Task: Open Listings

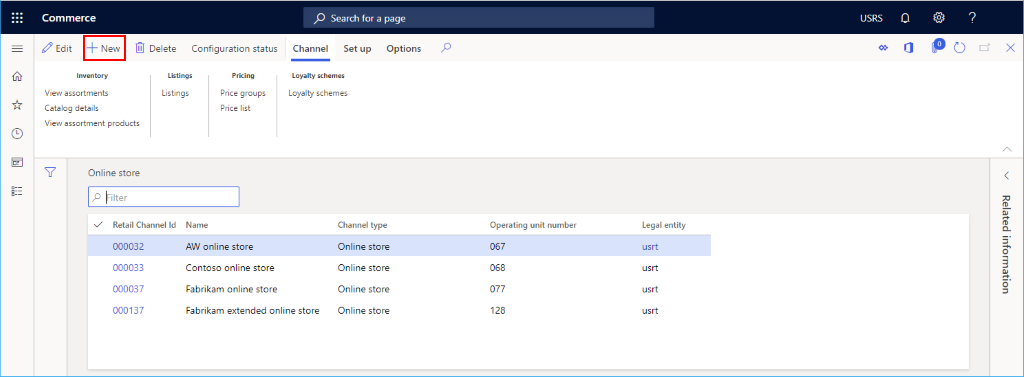Action: [175, 93]
